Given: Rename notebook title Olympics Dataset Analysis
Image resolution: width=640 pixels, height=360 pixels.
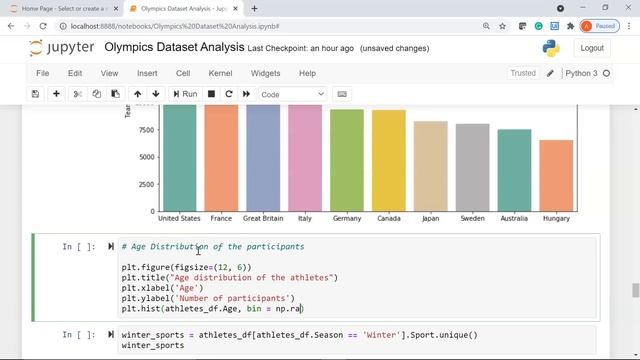Looking at the screenshot, I should [174, 47].
